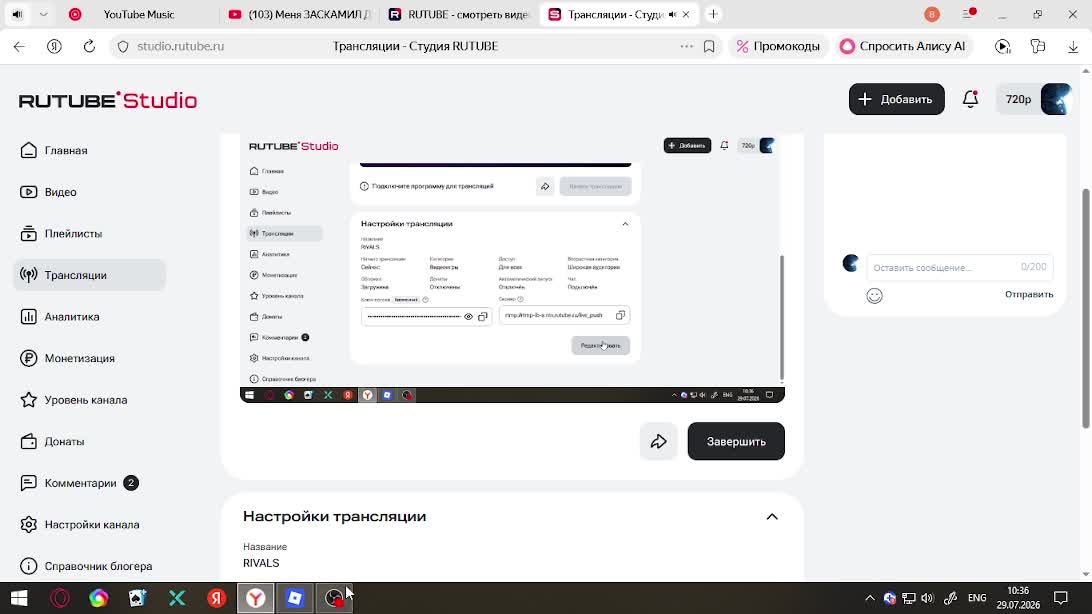1092x614 pixels.
Task: Mute audio on the Трансляции tab
Action: [x=672, y=15]
